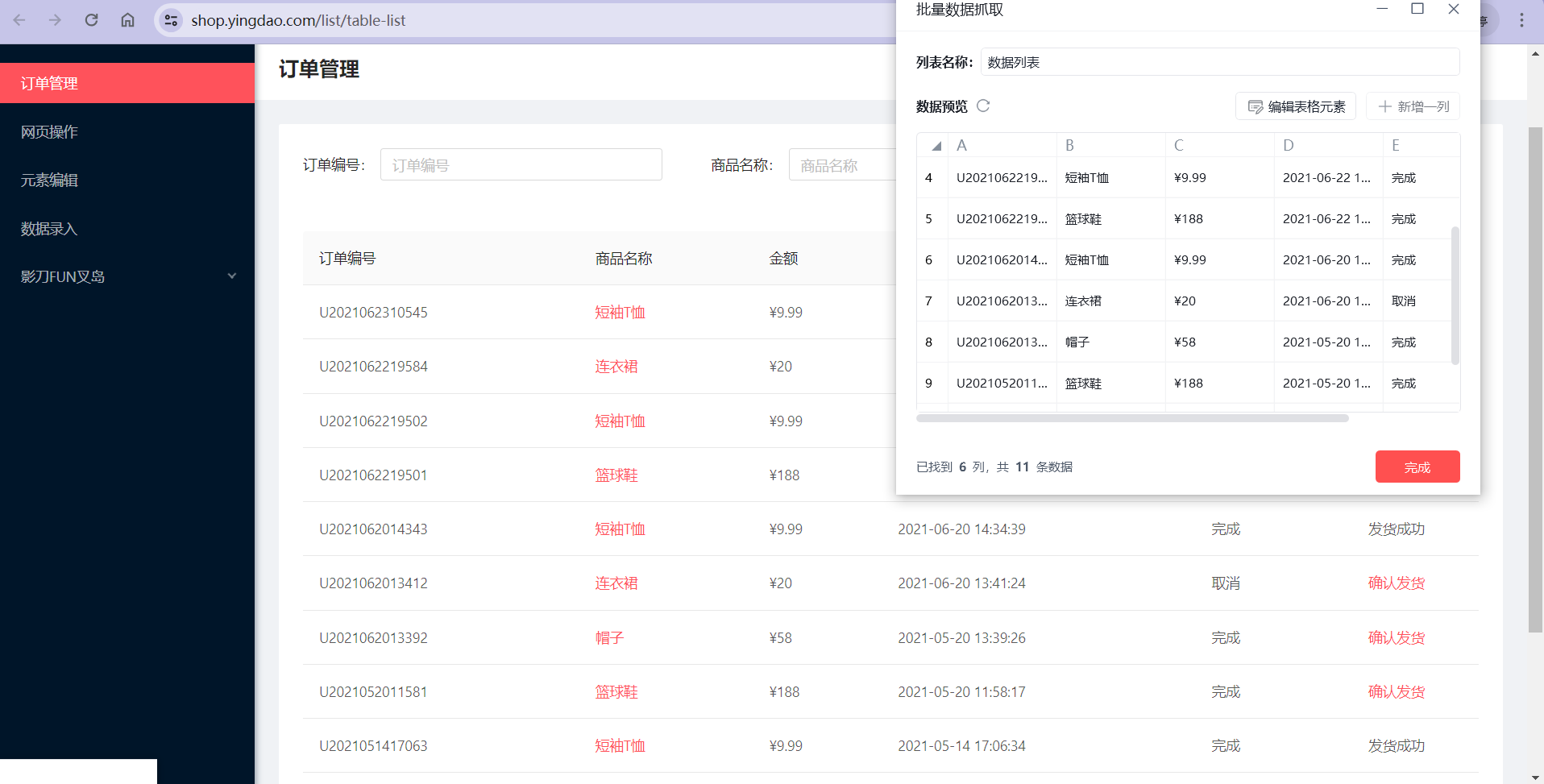Open site information icon in address bar
This screenshot has height=784, width=1544.
[x=171, y=20]
